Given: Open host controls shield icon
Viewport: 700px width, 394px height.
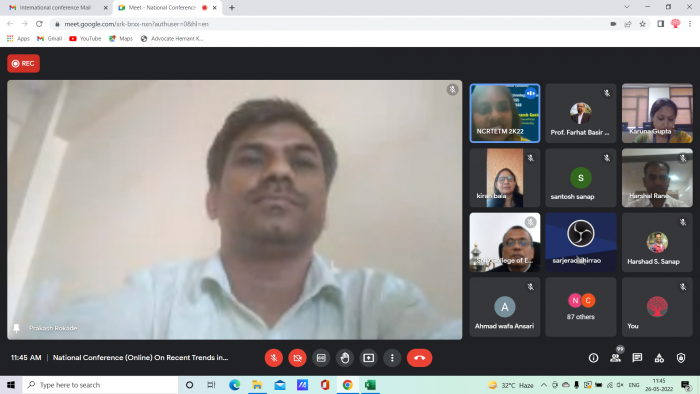Looking at the screenshot, I should click(x=681, y=358).
